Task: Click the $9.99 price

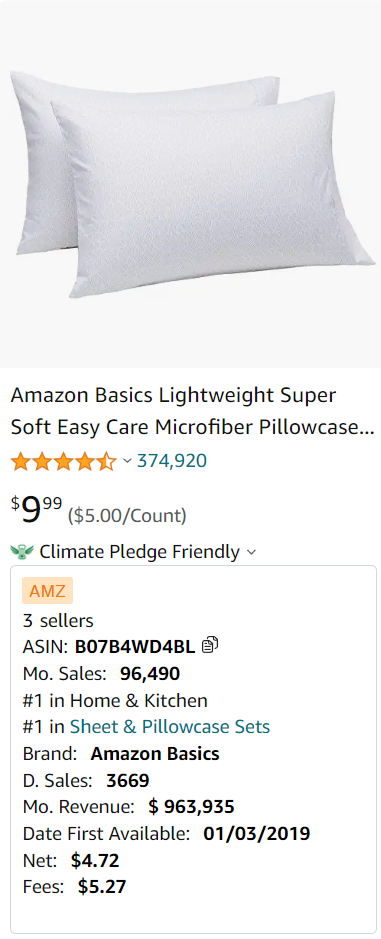Action: point(37,510)
